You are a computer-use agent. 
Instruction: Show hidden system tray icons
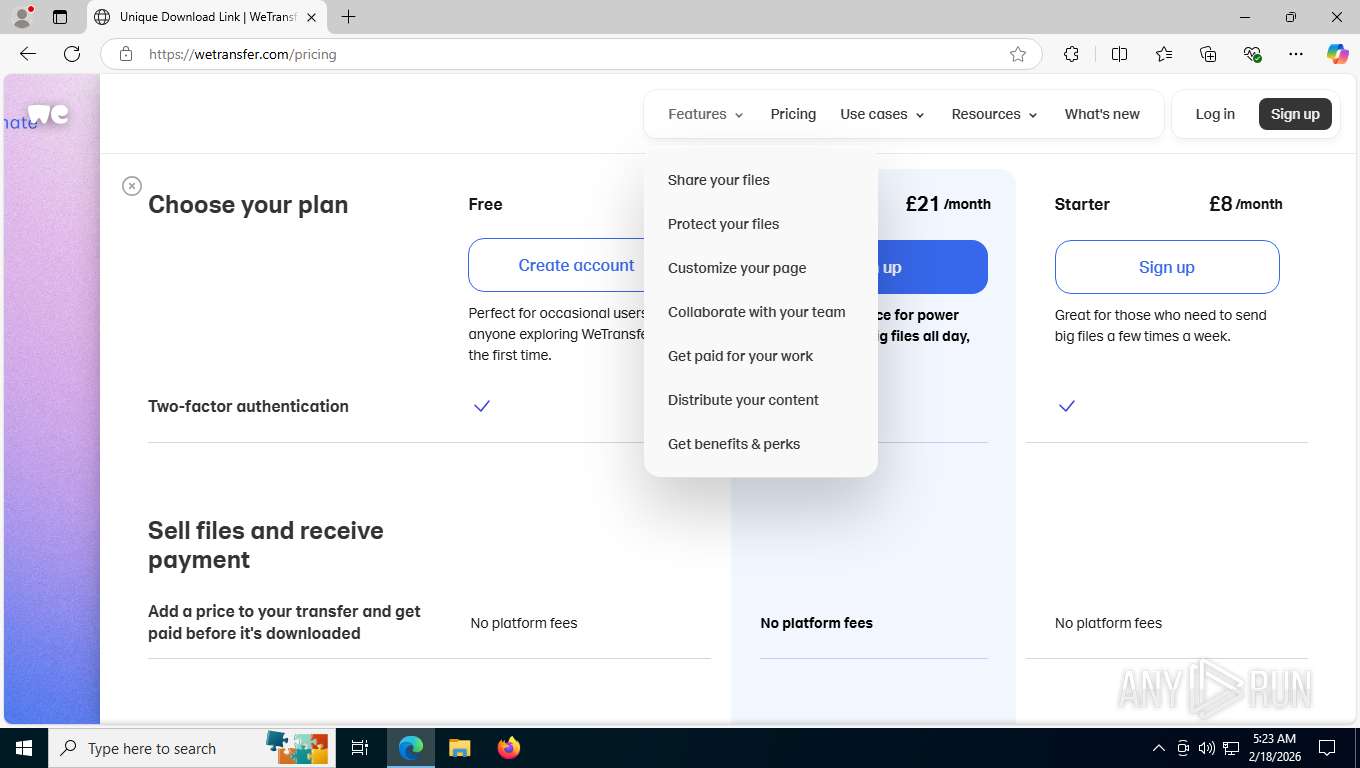pos(1159,748)
